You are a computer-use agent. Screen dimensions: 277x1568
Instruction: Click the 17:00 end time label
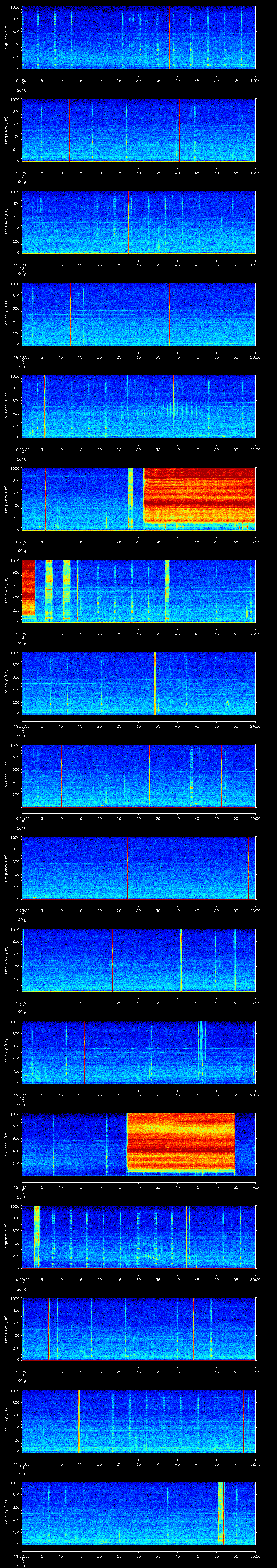click(x=255, y=80)
